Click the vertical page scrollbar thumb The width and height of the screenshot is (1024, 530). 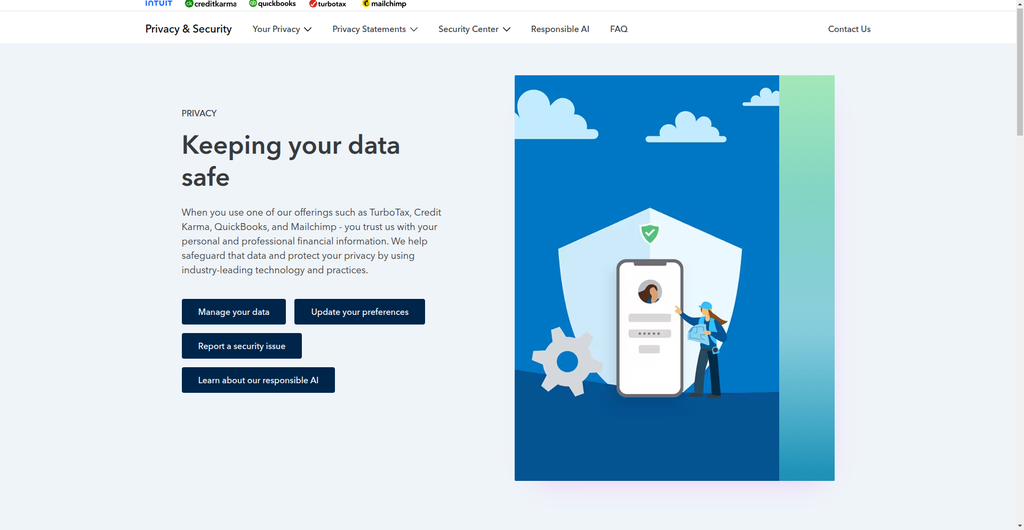[1019, 72]
